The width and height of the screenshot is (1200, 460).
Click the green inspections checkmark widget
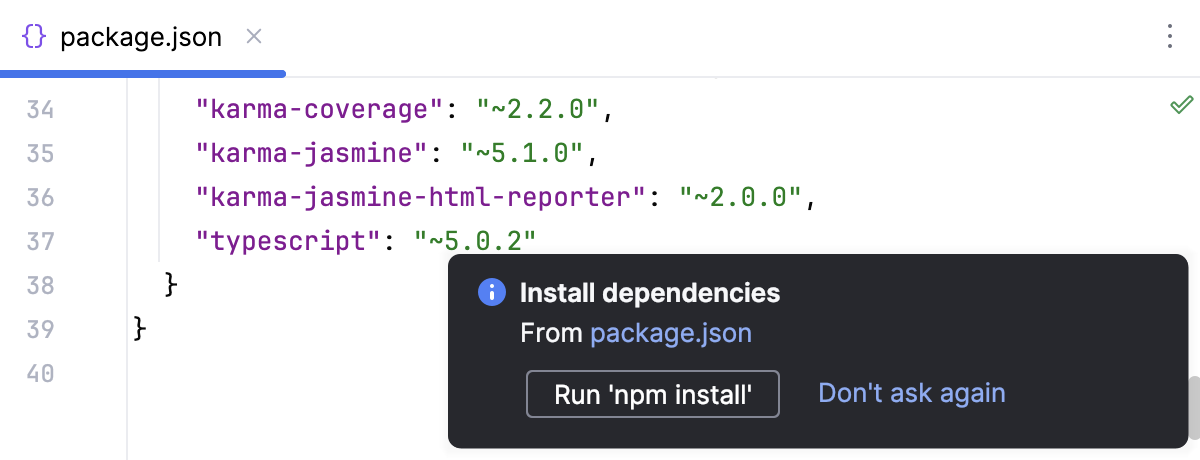click(x=1181, y=105)
